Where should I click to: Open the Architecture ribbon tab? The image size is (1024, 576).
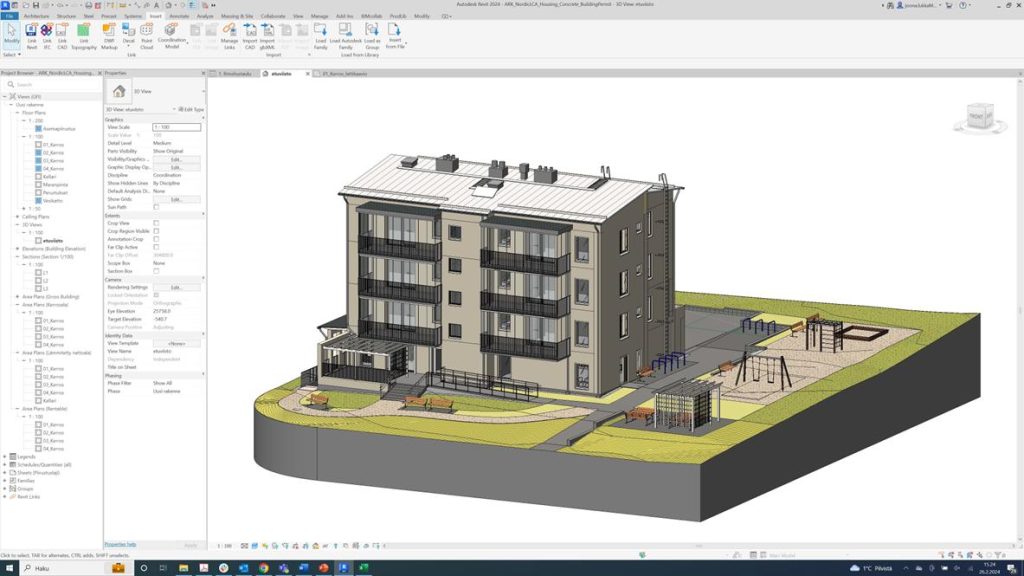pos(36,16)
